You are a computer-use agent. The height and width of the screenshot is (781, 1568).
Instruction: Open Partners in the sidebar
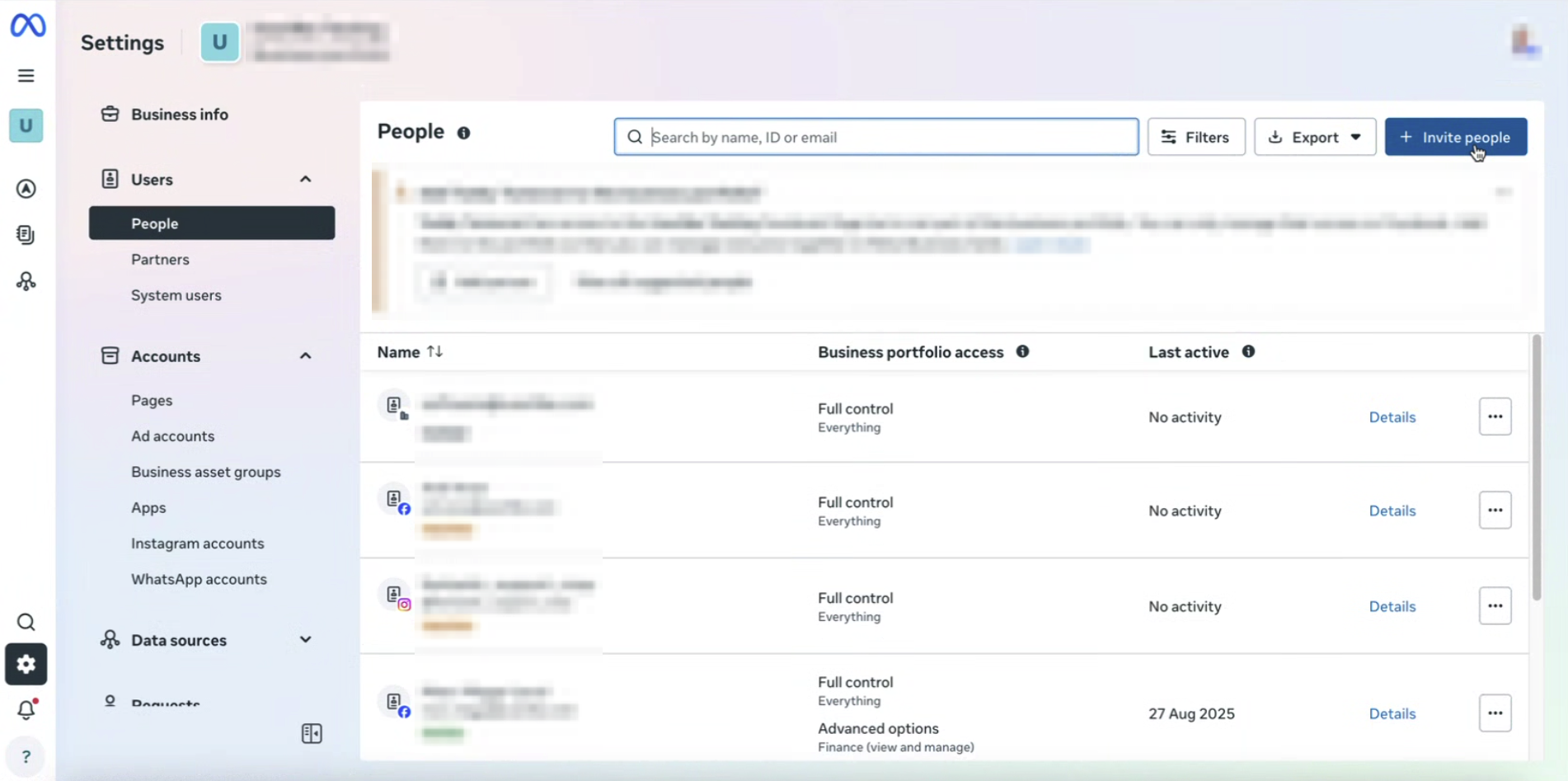click(x=160, y=260)
